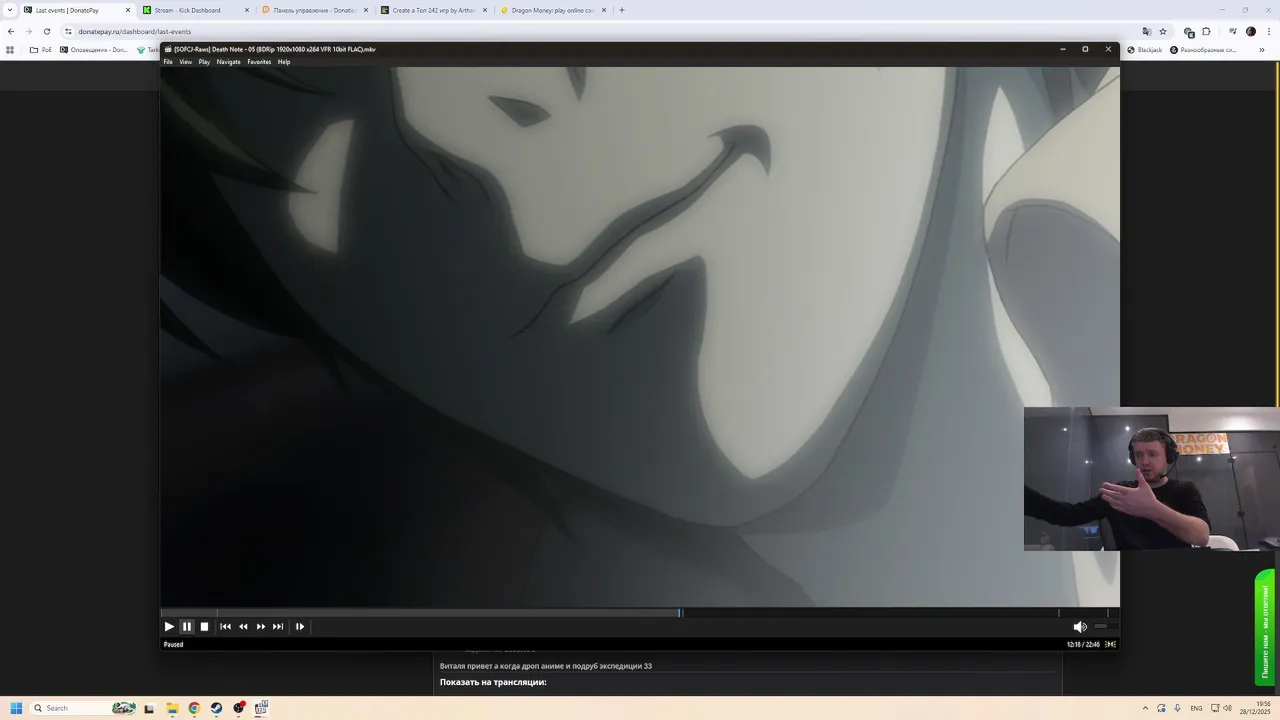Open the apps grid in bookmarks bar
Screen dimensions: 1280x720
(10, 49)
